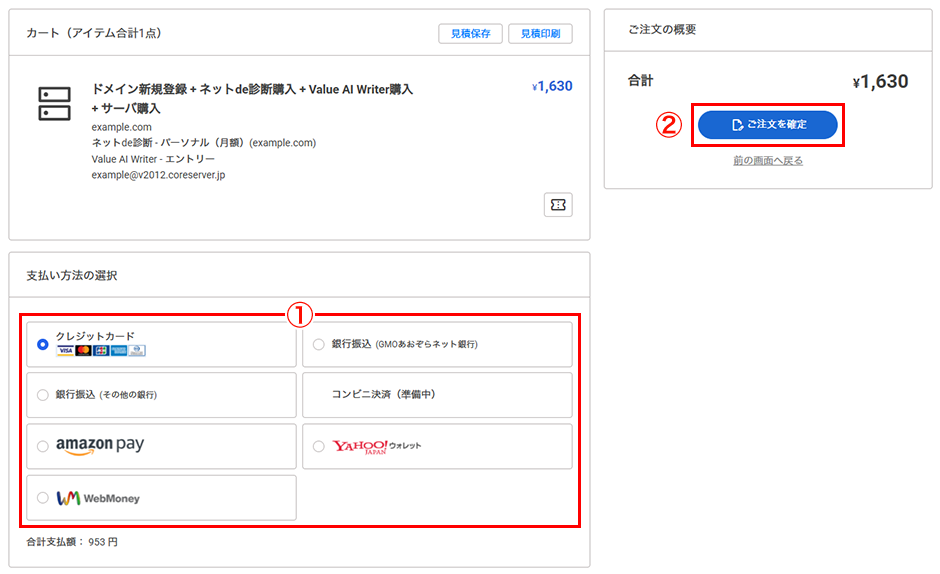
Task: Click the ドメイン新規登録 item title
Action: coord(252,98)
